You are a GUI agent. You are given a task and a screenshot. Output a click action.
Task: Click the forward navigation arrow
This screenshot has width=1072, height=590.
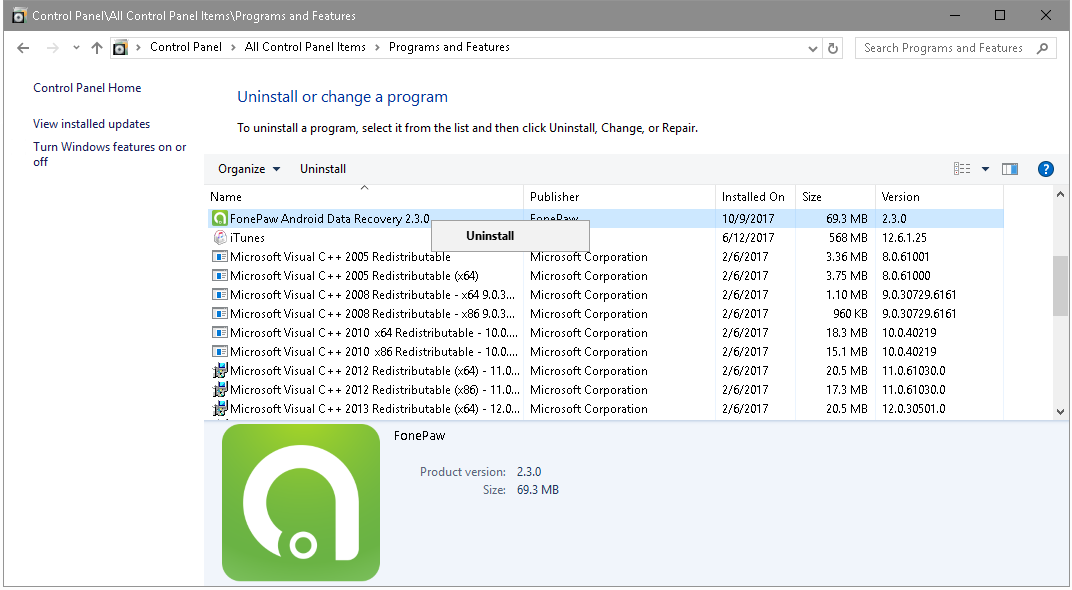(x=53, y=48)
